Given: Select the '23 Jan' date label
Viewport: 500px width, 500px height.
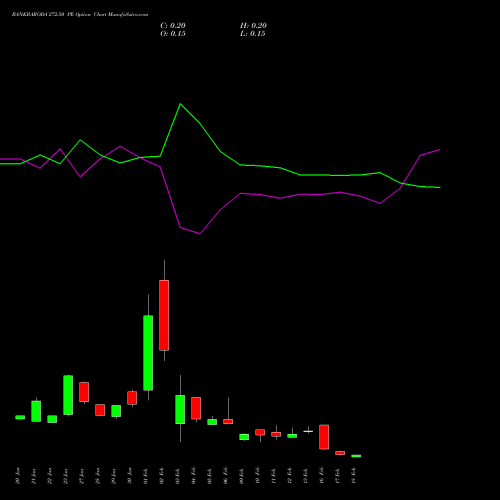Looking at the screenshot, I should [x=66, y=476].
